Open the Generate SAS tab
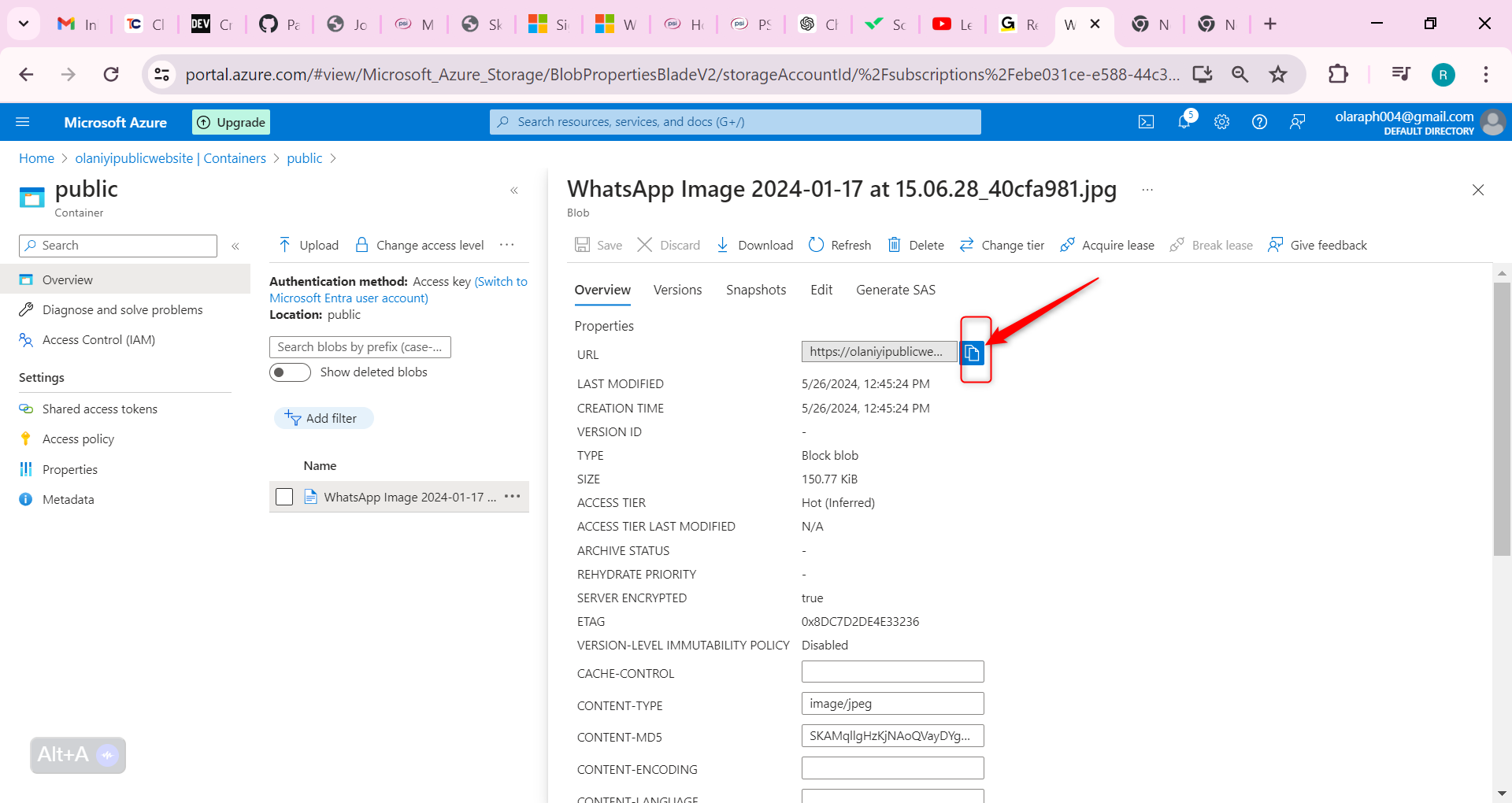Screen dimensions: 1512x803 895,290
